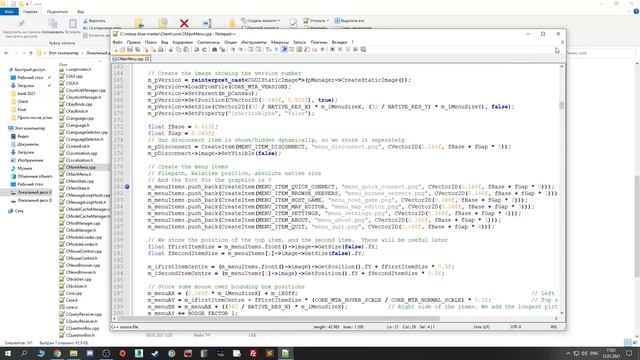Click UTF-8 encoding in Notepad++ status bar
Screen dimensions: 640x360
(x=516, y=327)
